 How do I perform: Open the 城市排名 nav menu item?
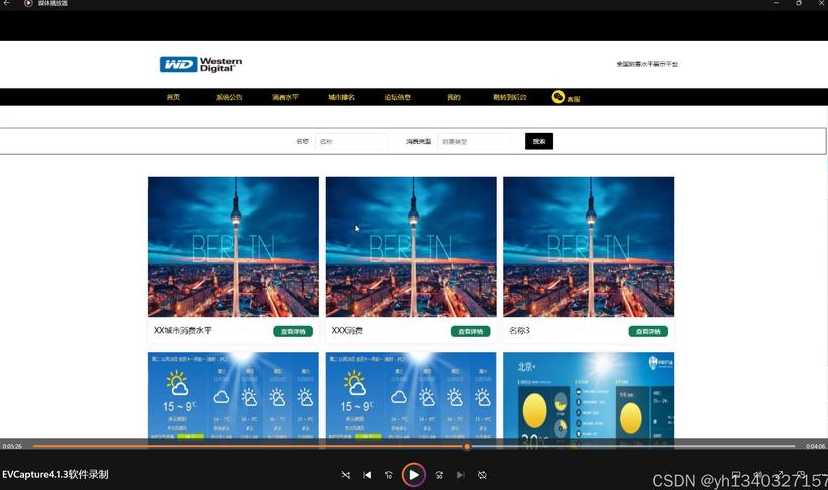click(x=341, y=97)
